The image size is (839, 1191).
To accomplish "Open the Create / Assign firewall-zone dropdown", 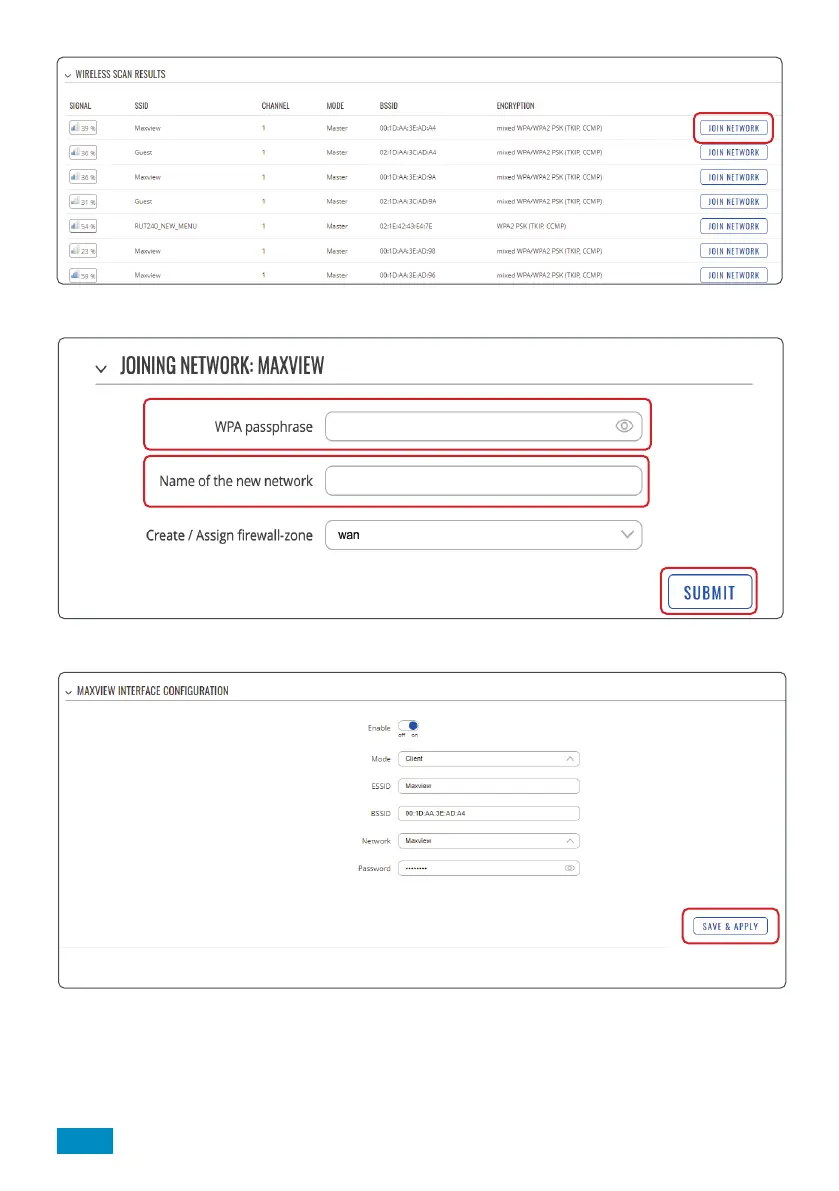I will (x=484, y=535).
